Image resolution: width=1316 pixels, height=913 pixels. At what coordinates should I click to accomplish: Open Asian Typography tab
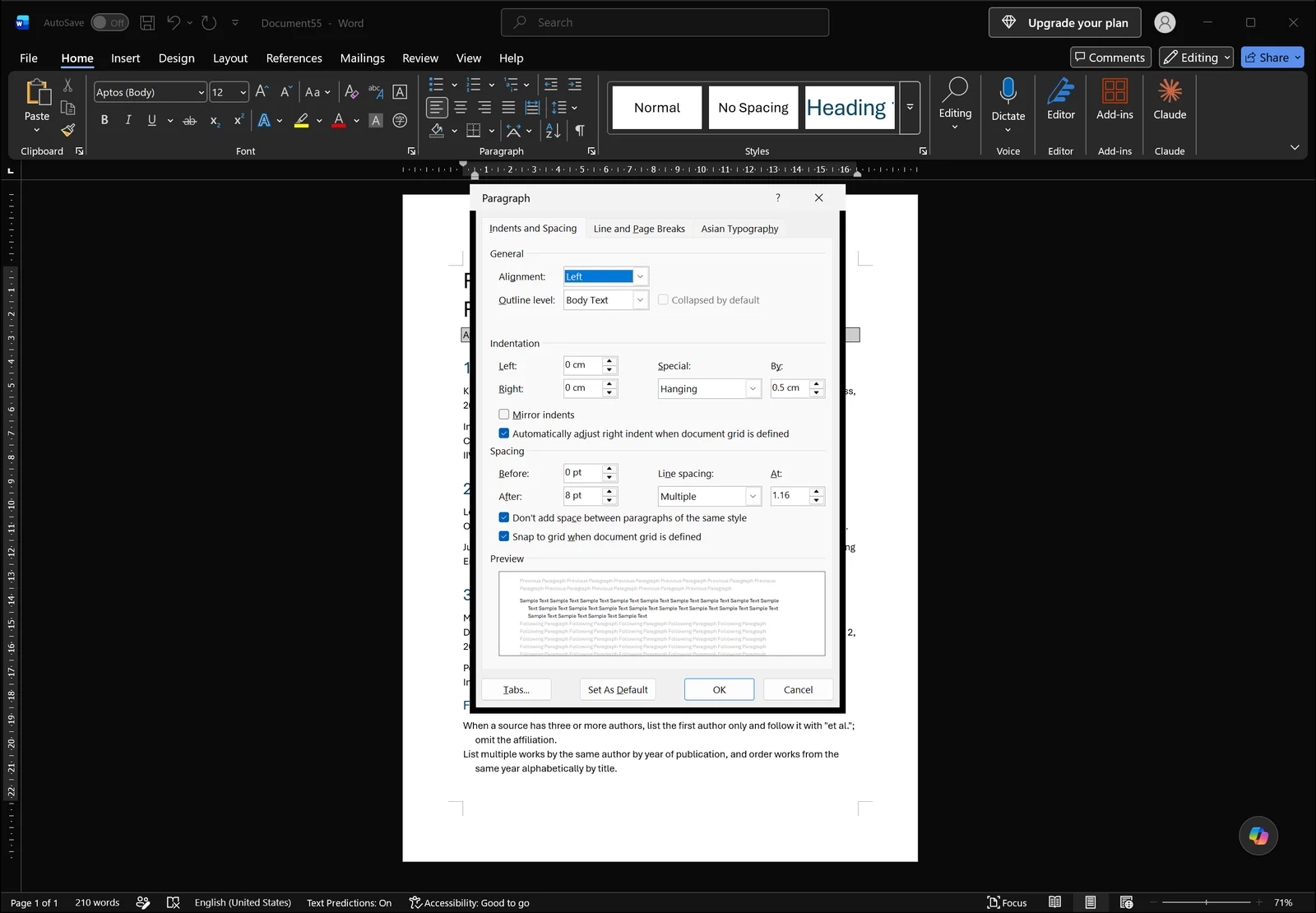(739, 229)
